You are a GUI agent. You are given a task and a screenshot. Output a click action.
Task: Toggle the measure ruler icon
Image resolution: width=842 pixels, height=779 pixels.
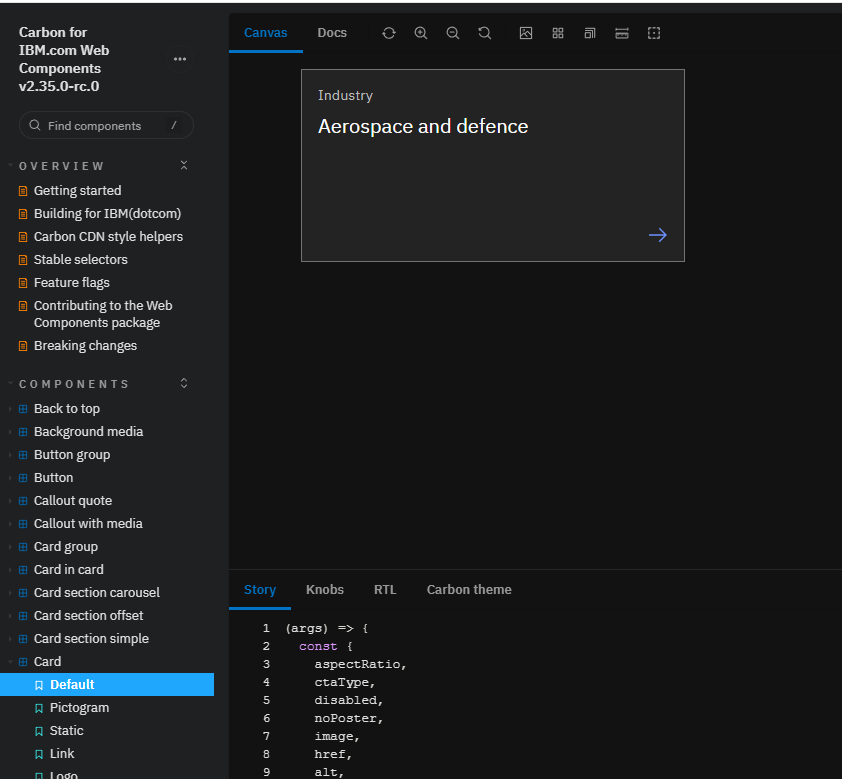click(x=622, y=33)
